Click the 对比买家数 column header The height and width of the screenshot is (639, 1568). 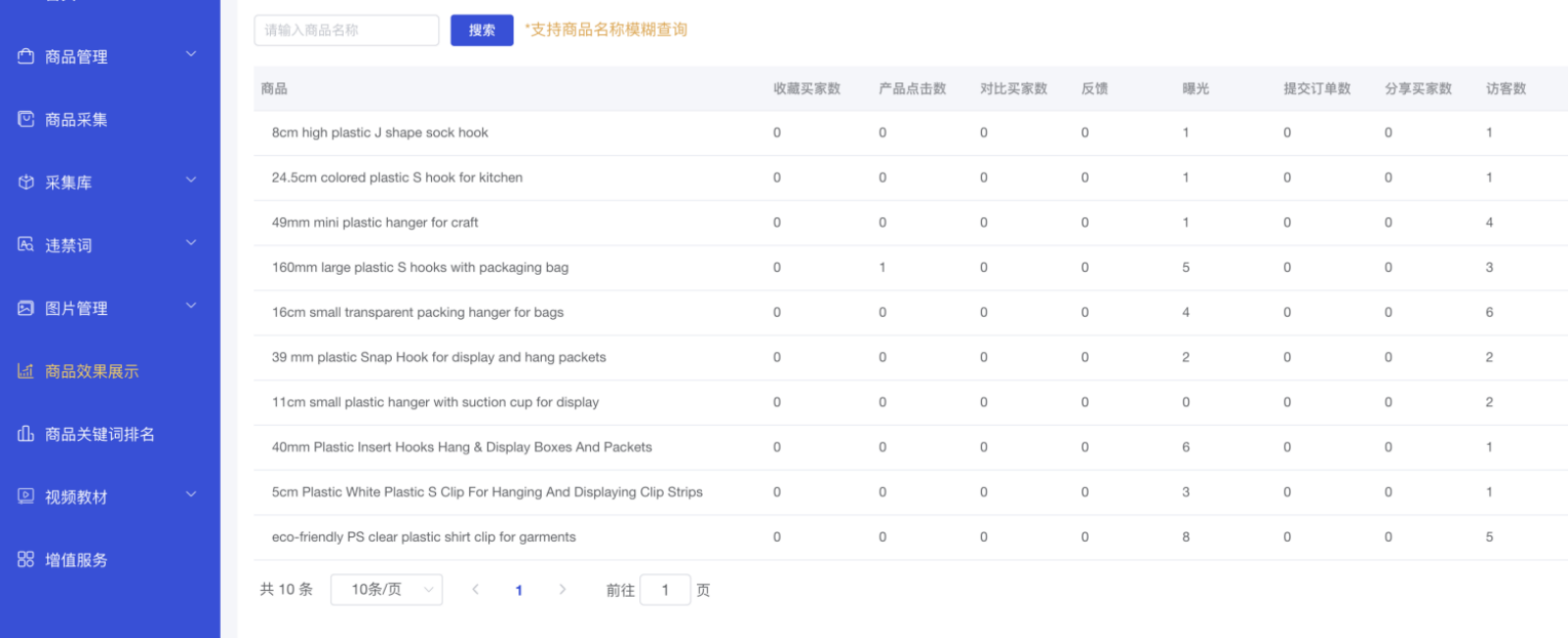click(x=1013, y=88)
